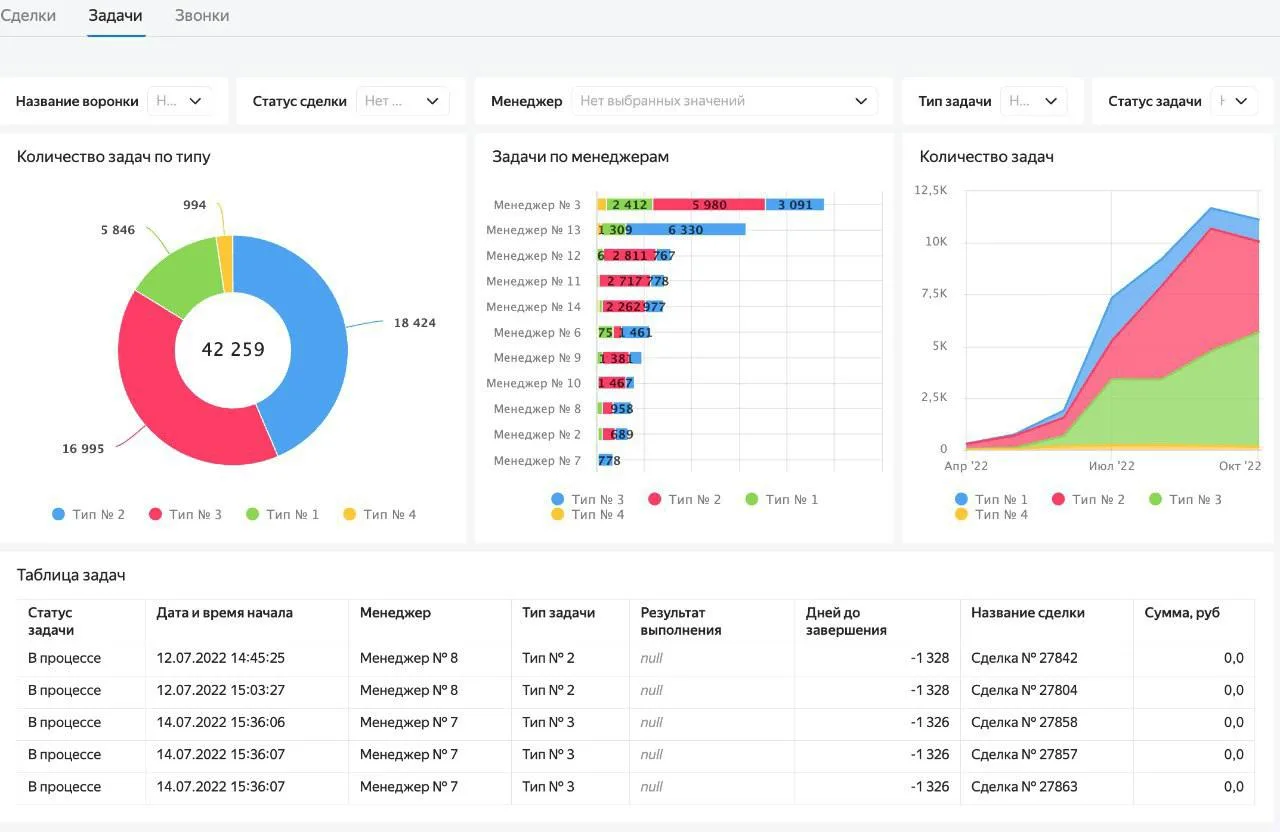Click the Задачи по менеджерам chart title
1280x832 pixels.
581,157
